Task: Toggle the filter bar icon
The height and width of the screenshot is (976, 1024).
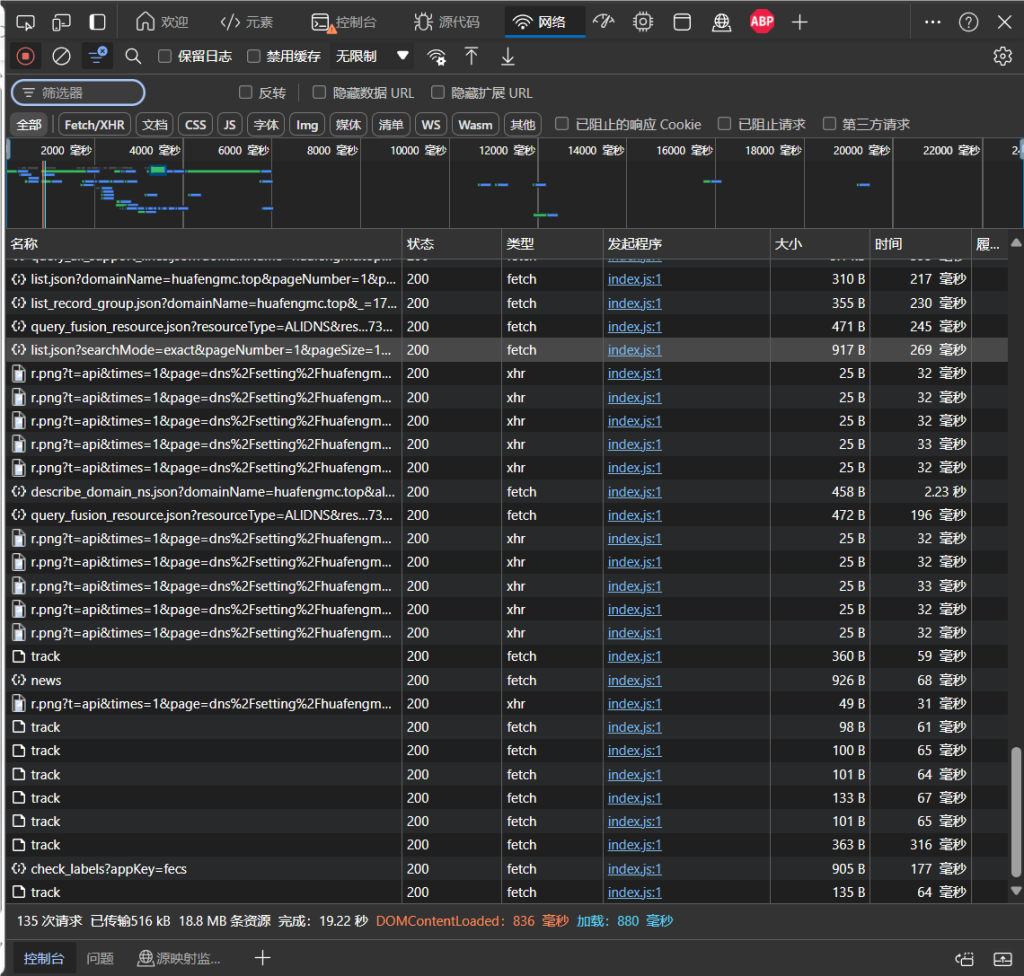Action: [97, 57]
